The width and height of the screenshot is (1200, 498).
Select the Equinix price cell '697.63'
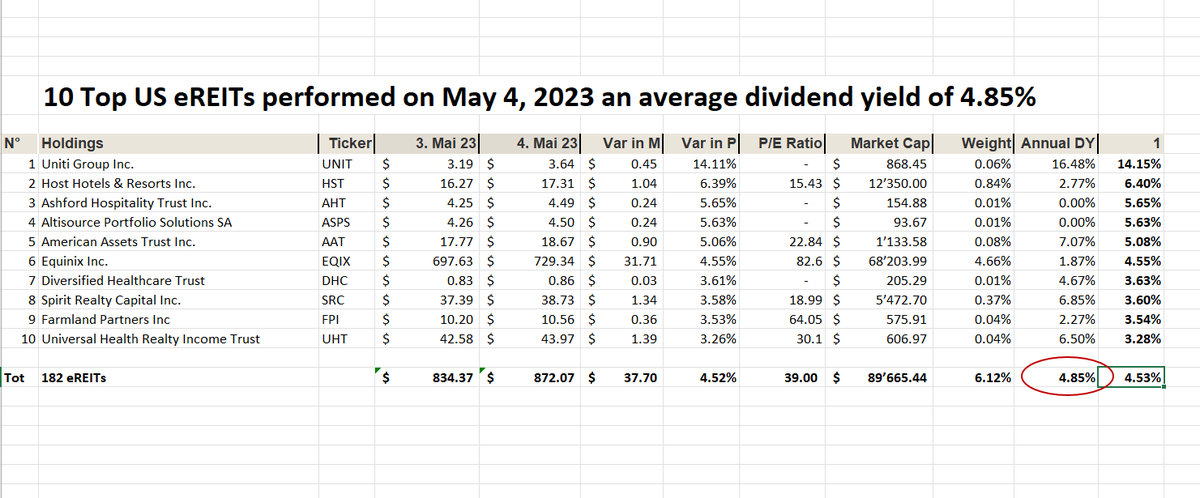point(429,261)
